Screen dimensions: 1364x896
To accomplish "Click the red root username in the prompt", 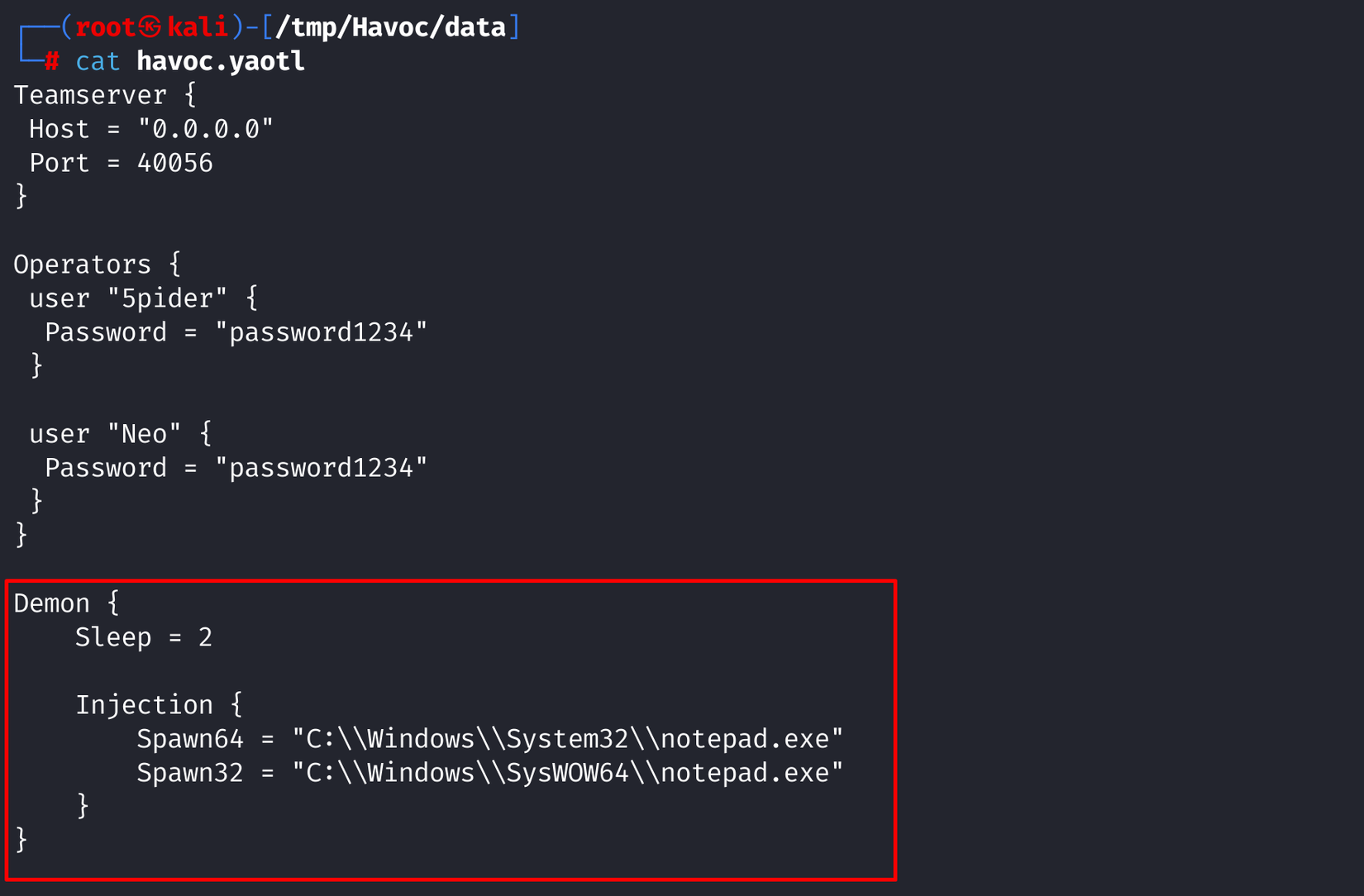I will [x=105, y=27].
